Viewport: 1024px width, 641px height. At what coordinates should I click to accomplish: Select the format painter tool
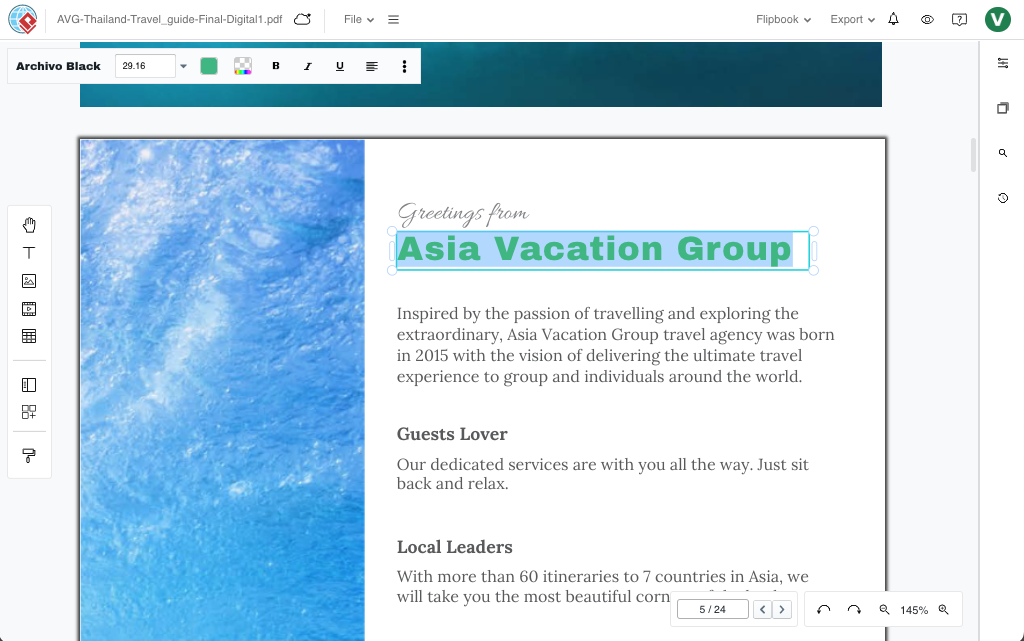(29, 456)
